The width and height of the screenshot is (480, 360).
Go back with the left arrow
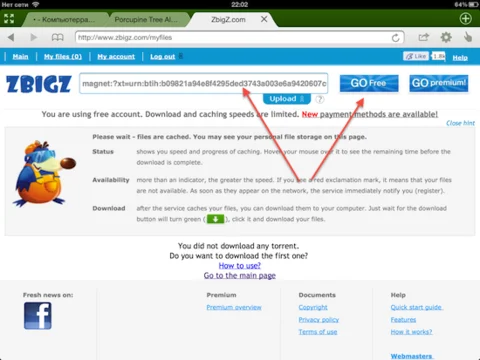[11, 37]
